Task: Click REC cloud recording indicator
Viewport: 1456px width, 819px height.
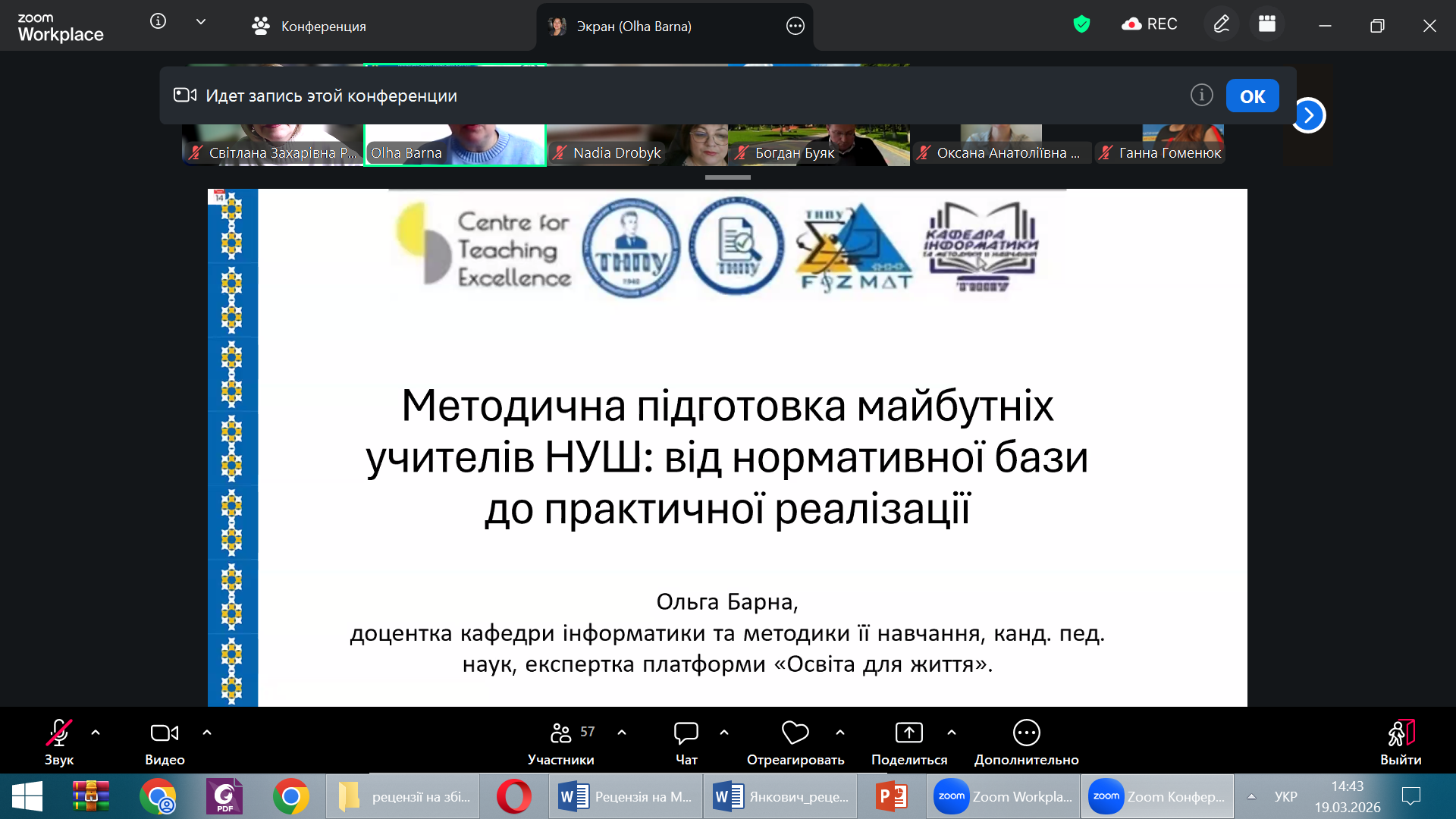Action: [1150, 24]
